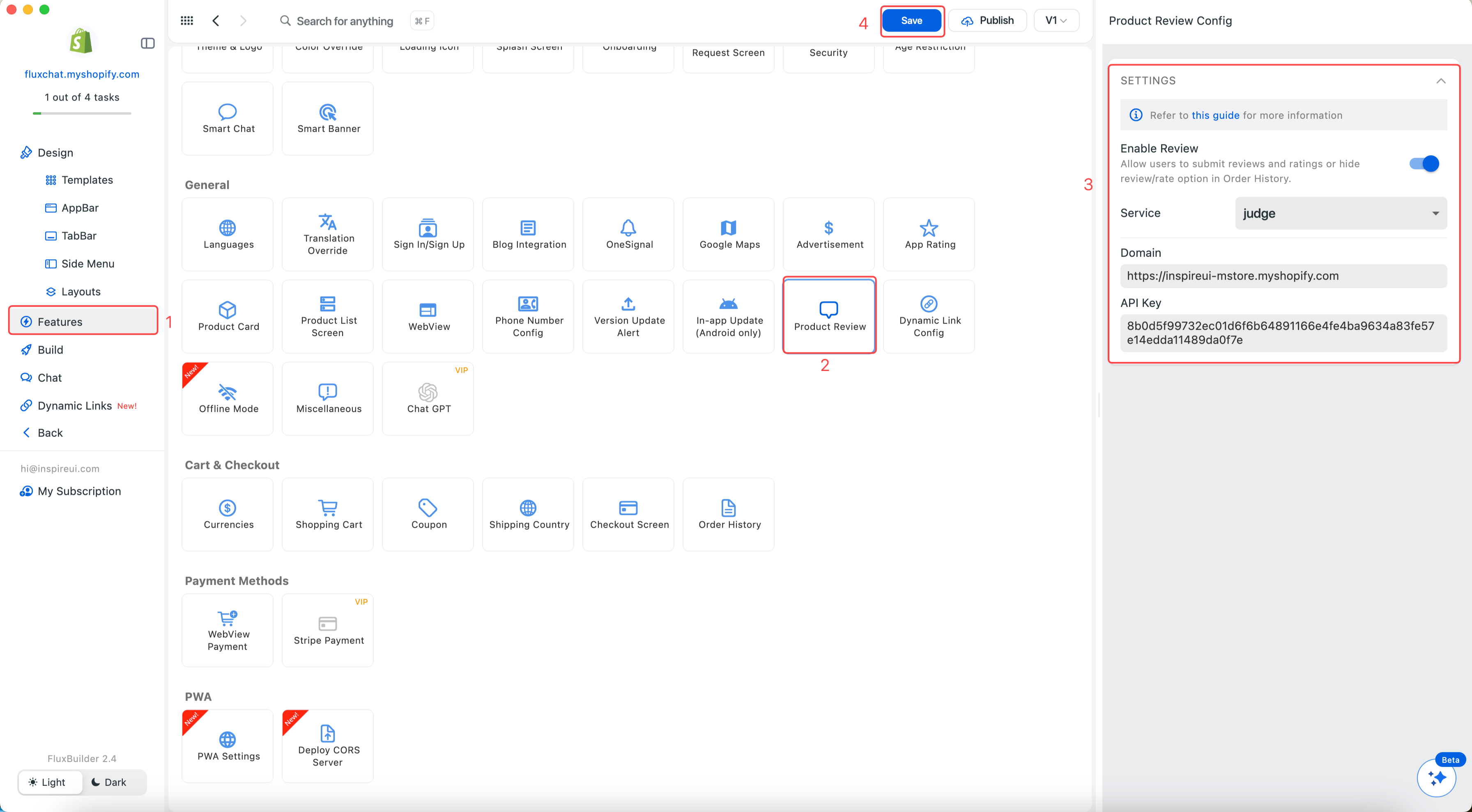The width and height of the screenshot is (1472, 812).
Task: Open the Coupon feature tile
Action: pyautogui.click(x=428, y=514)
